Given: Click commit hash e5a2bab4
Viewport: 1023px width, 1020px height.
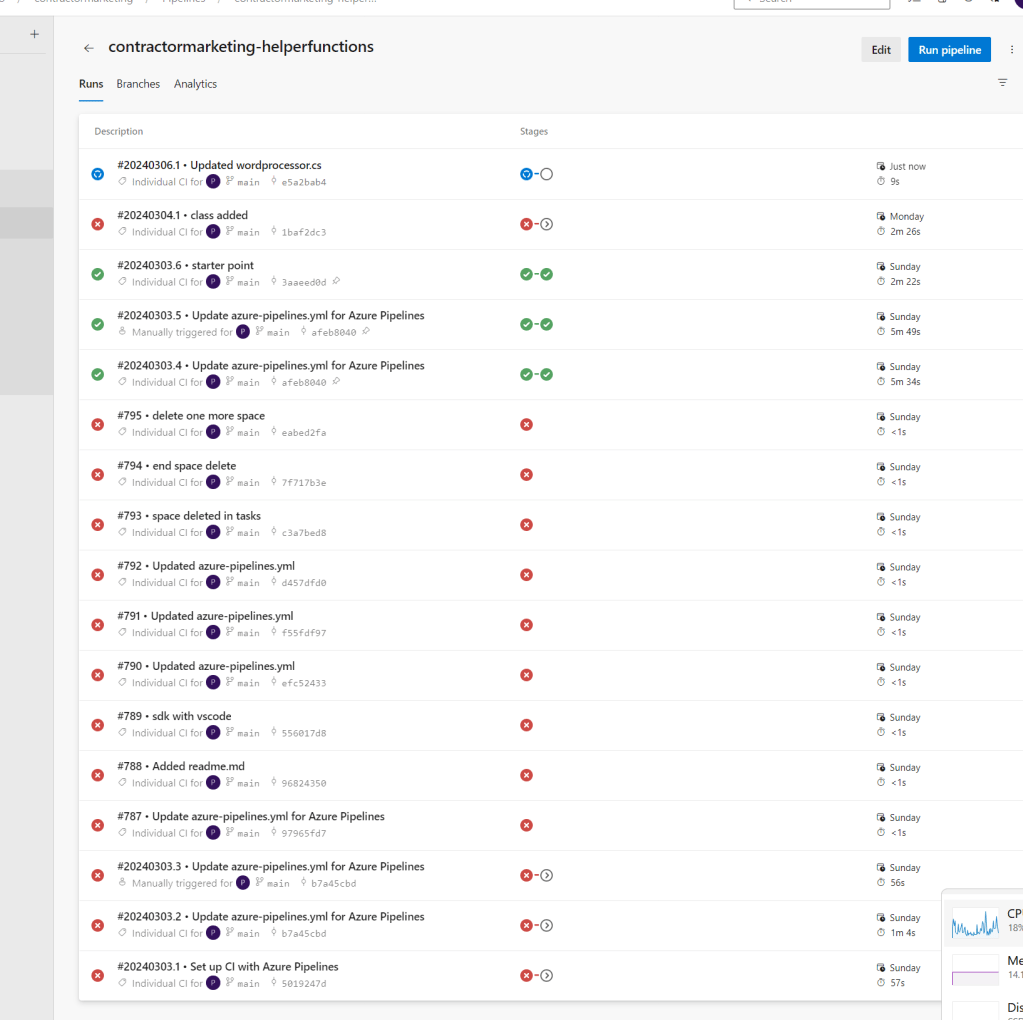Looking at the screenshot, I should coord(303,182).
